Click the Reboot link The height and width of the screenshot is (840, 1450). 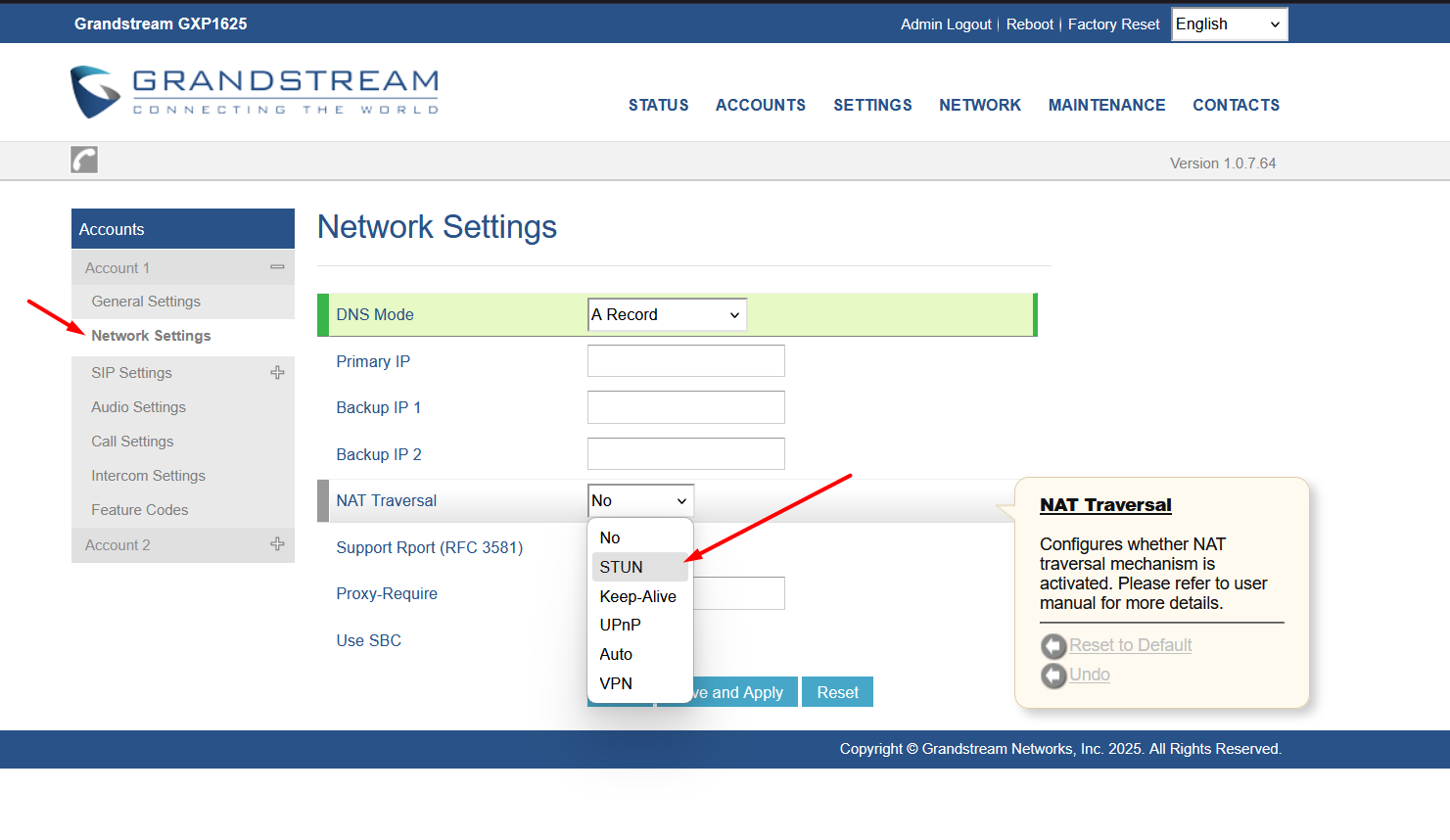tap(1030, 24)
